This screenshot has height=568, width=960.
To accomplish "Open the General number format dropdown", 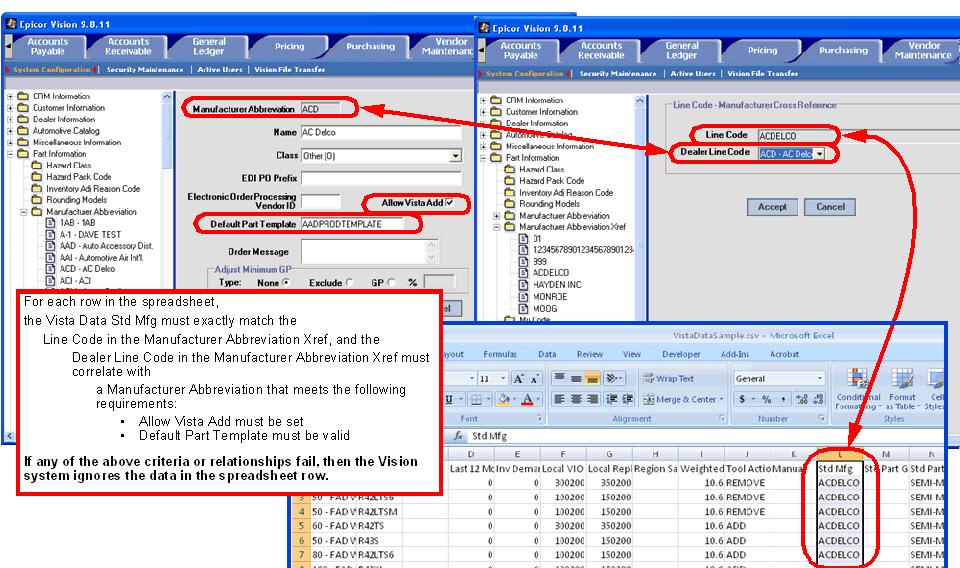I will point(820,378).
